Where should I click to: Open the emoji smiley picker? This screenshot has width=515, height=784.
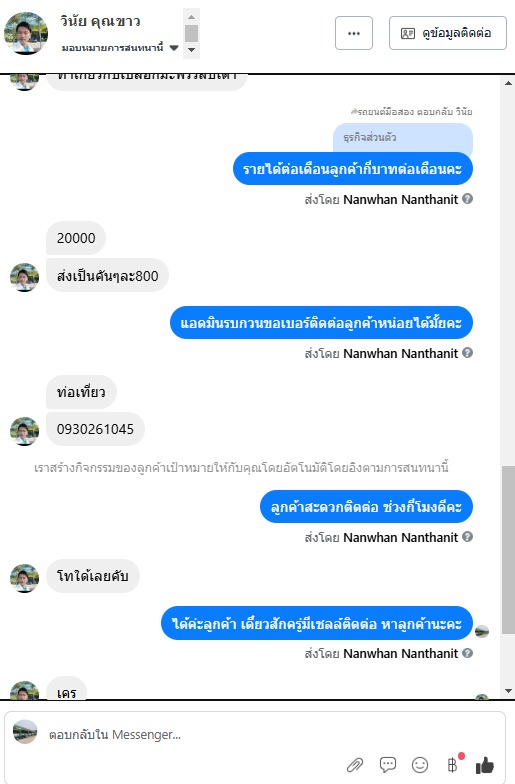tap(420, 764)
